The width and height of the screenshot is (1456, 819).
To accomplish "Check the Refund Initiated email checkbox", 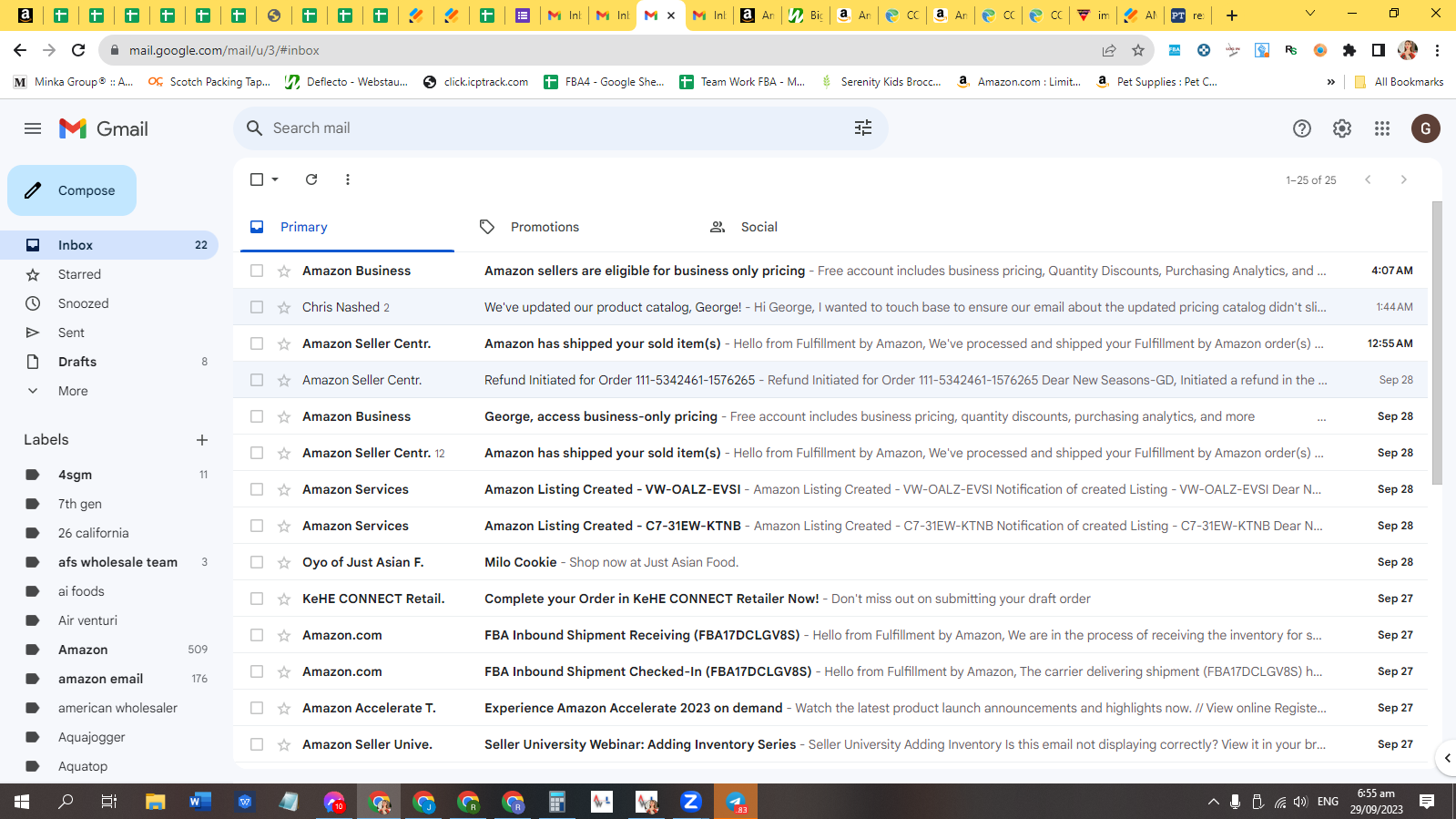I will tap(257, 380).
